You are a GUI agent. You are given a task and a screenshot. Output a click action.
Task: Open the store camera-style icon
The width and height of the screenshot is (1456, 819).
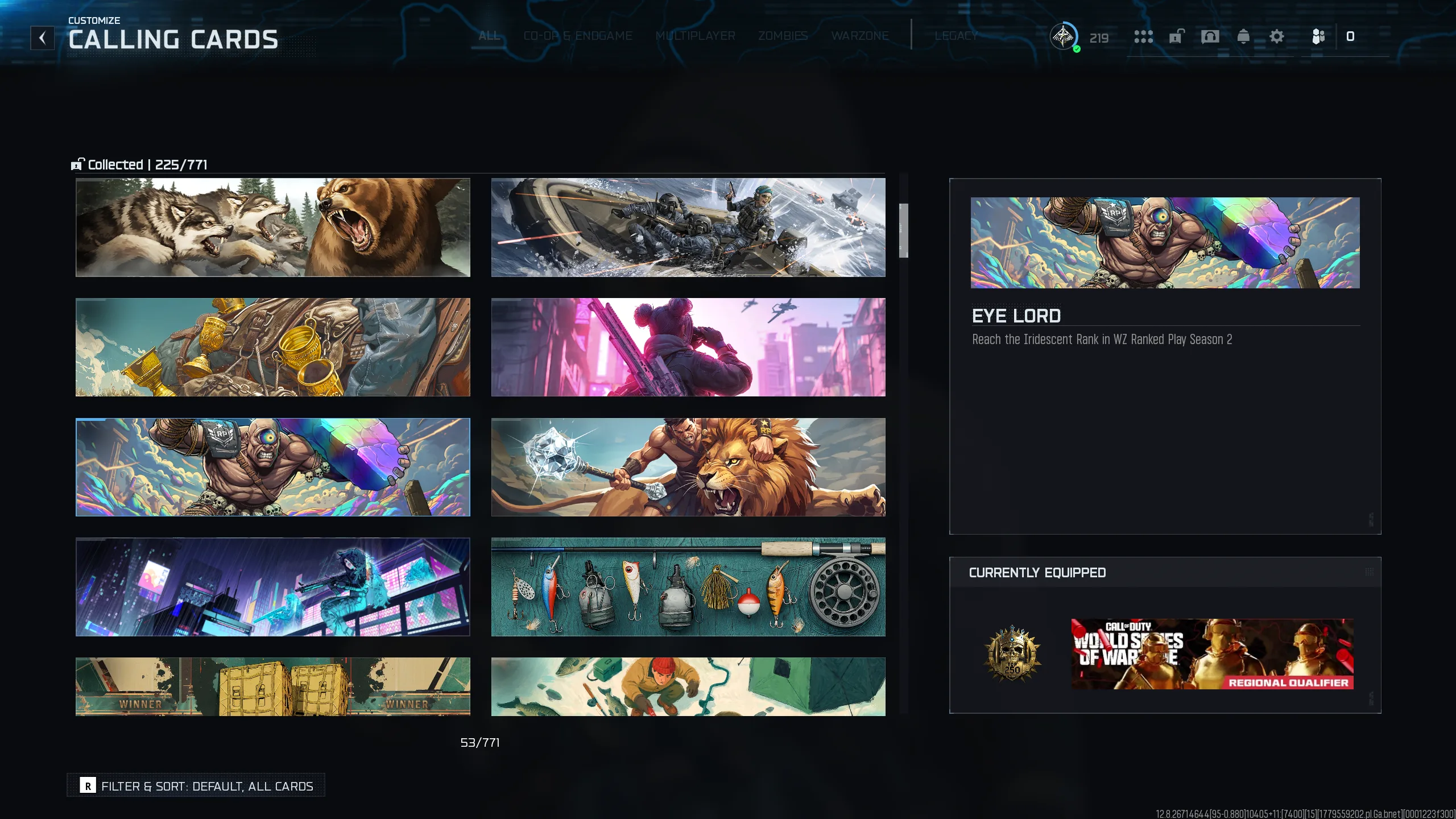pos(1210,37)
